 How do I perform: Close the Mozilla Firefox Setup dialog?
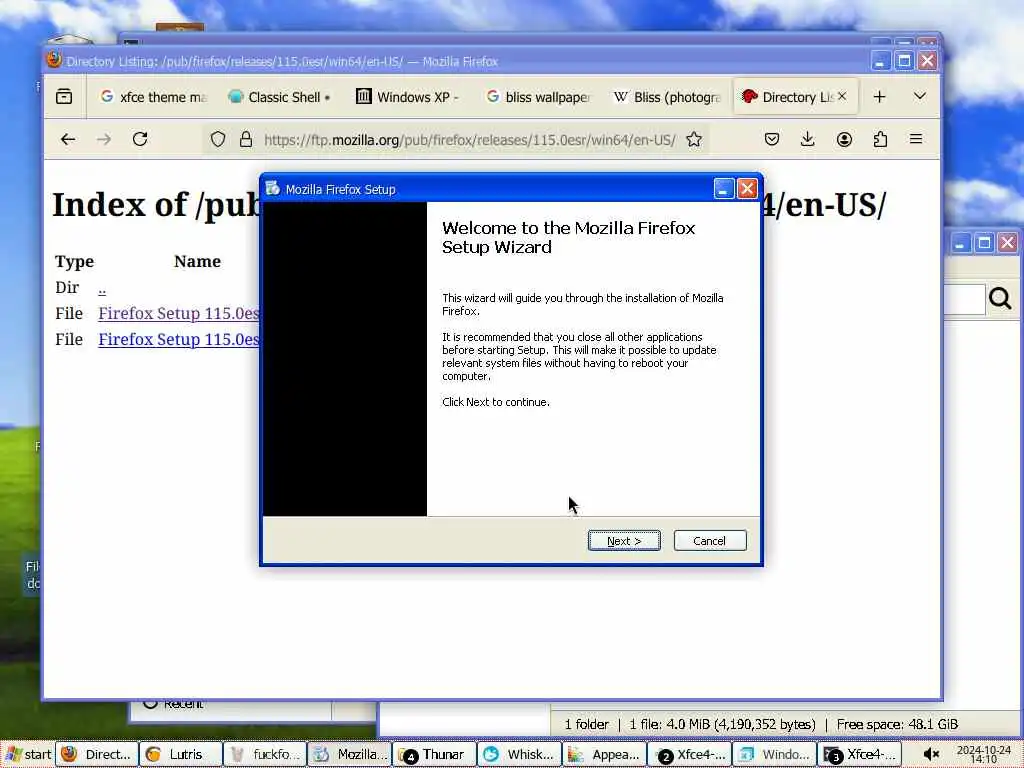[747, 189]
